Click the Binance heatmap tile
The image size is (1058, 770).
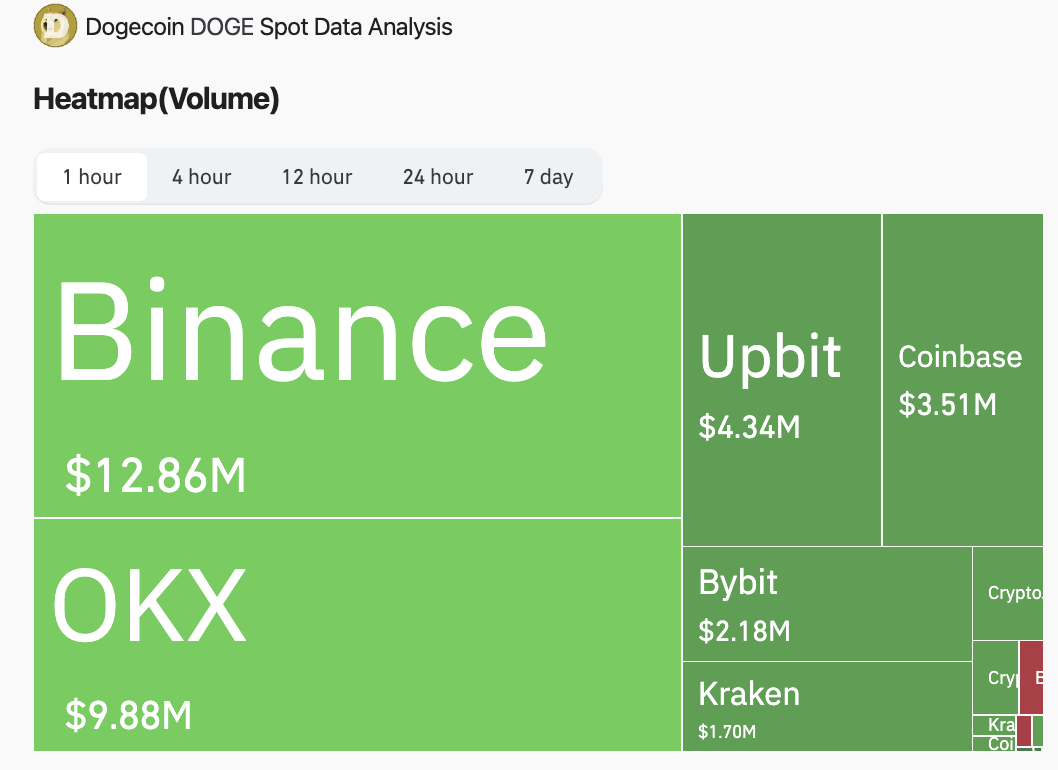coord(357,365)
